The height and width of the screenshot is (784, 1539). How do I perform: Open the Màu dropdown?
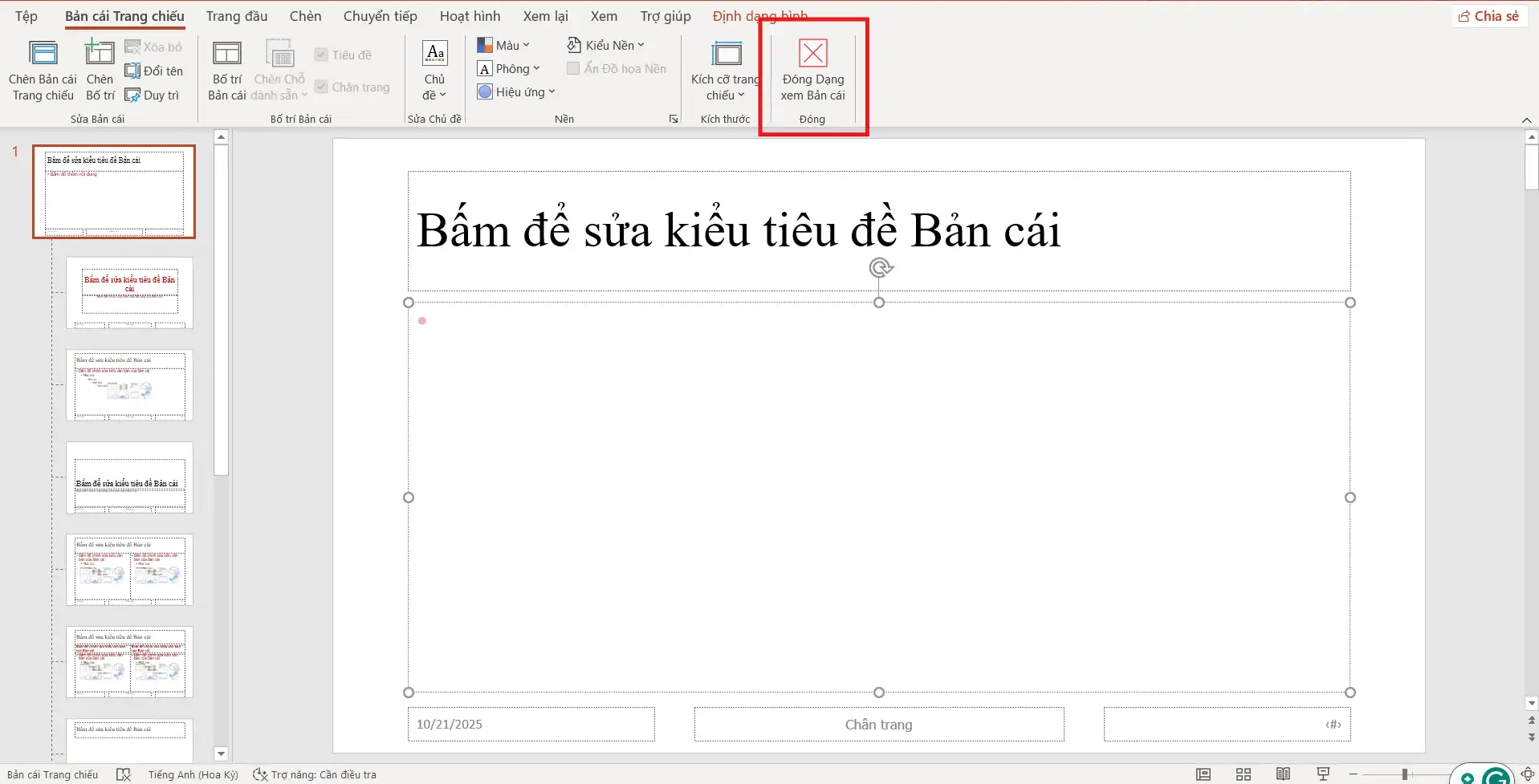(x=504, y=44)
